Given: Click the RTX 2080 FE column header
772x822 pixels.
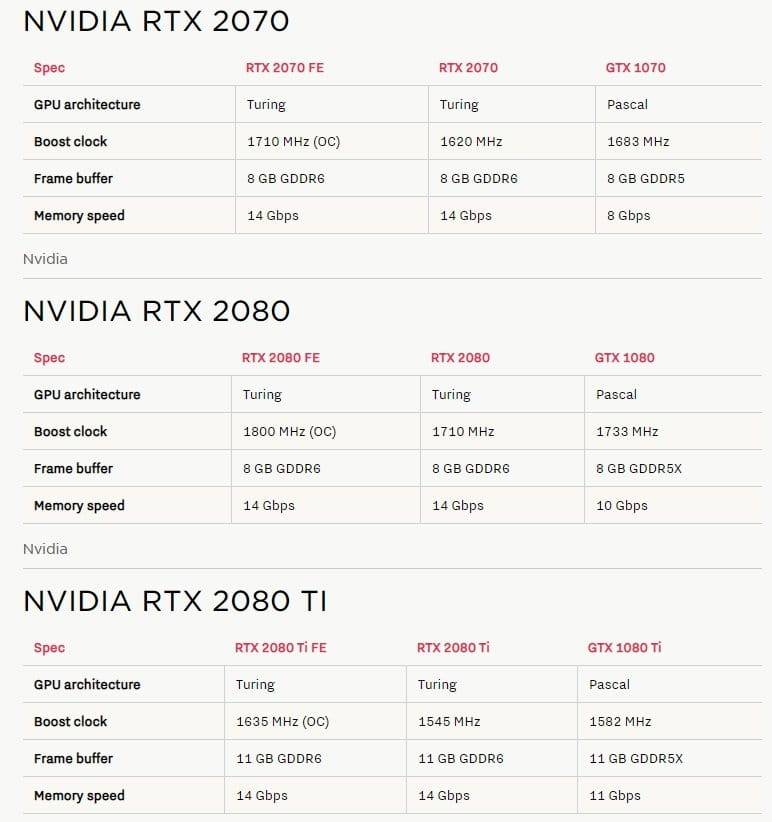Looking at the screenshot, I should (280, 358).
